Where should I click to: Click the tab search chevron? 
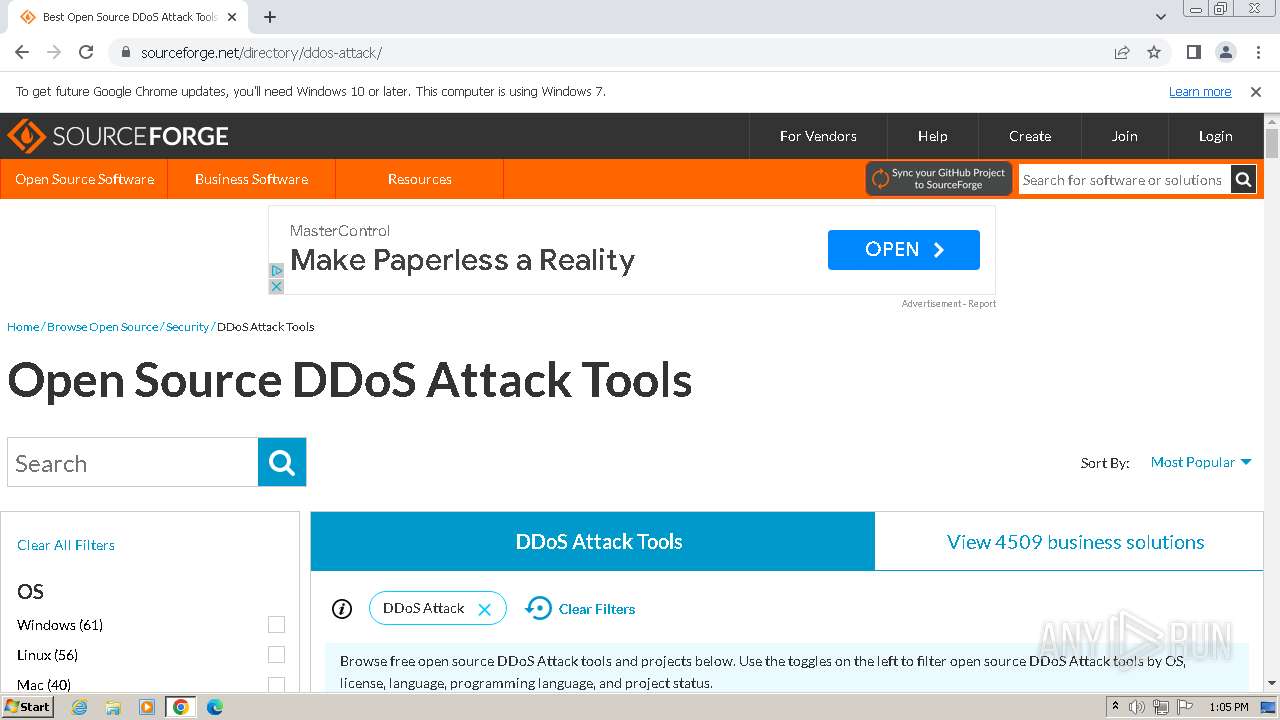[x=1161, y=17]
